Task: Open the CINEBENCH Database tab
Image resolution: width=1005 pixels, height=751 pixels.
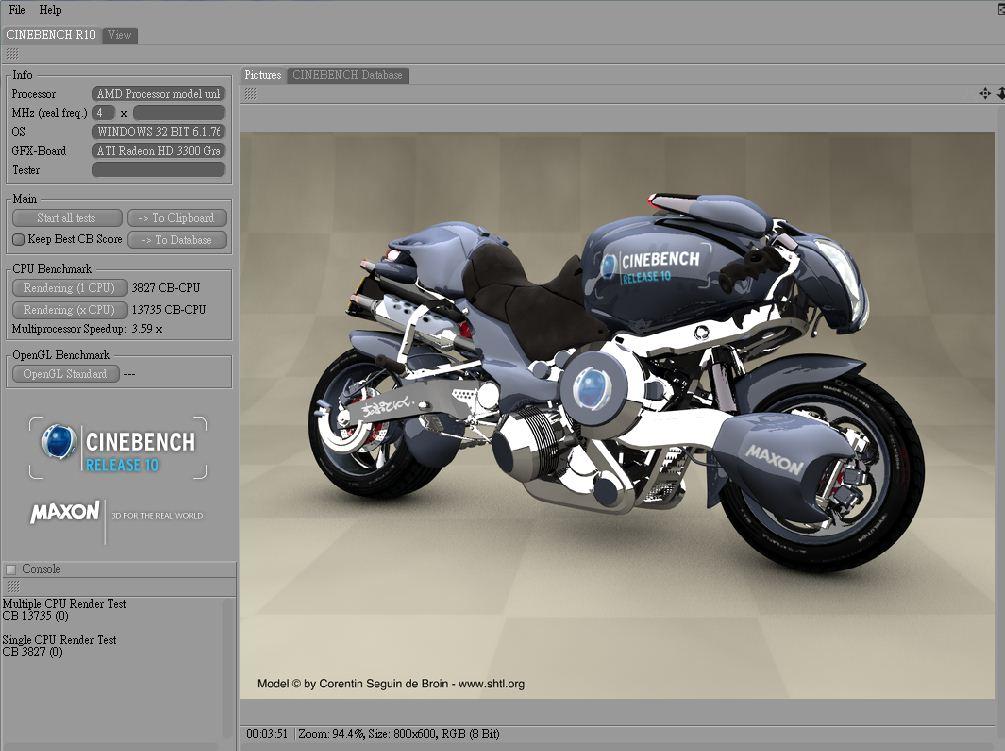Action: pos(347,75)
